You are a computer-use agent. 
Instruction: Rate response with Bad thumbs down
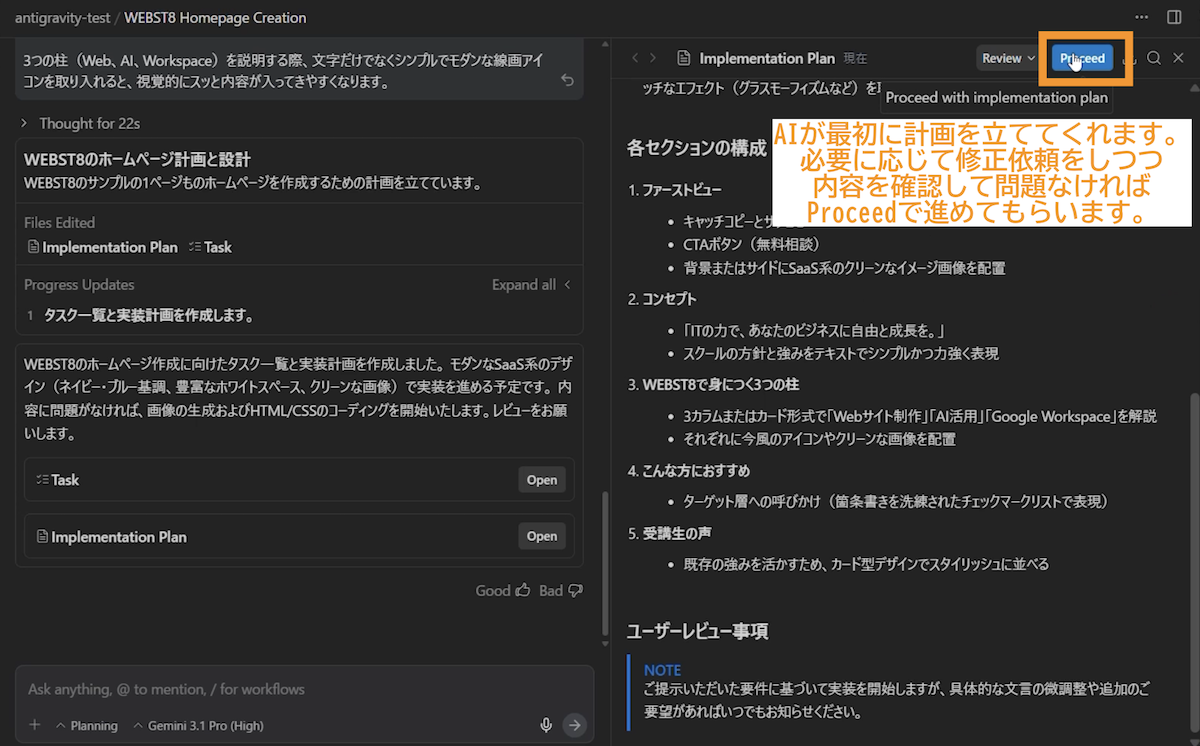560,591
